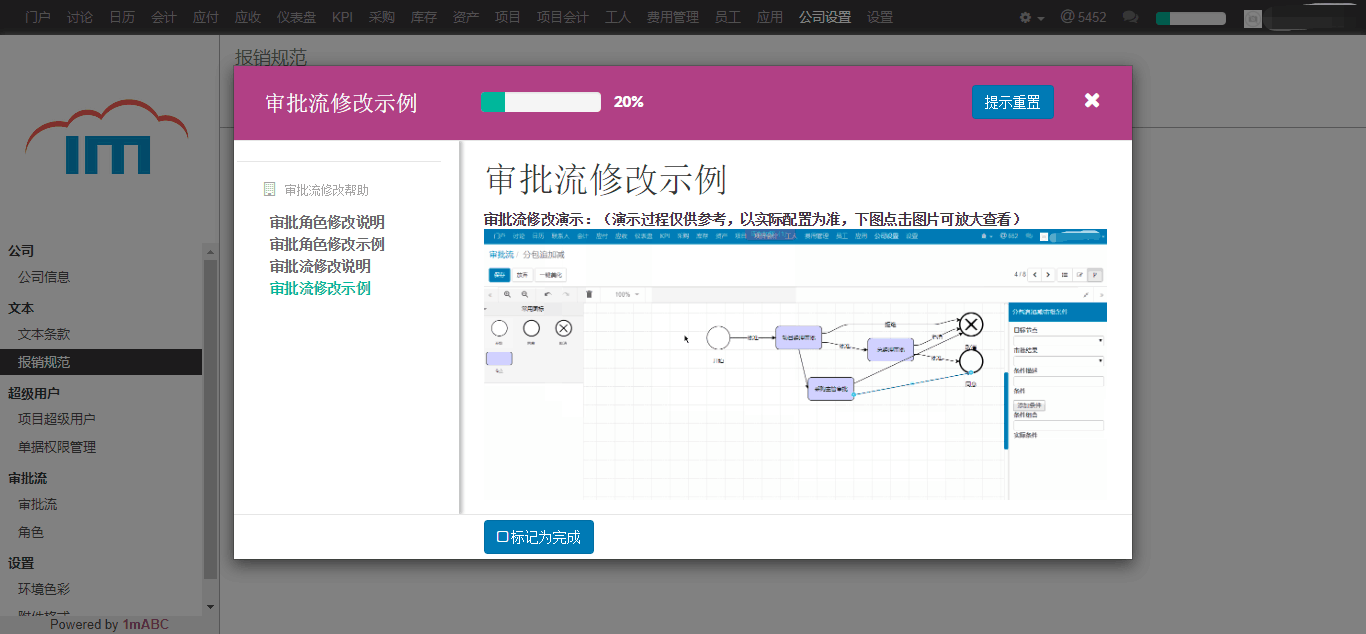Go to 审批流修改说明 help page
Viewport: 1366px width, 634px height.
(x=320, y=266)
